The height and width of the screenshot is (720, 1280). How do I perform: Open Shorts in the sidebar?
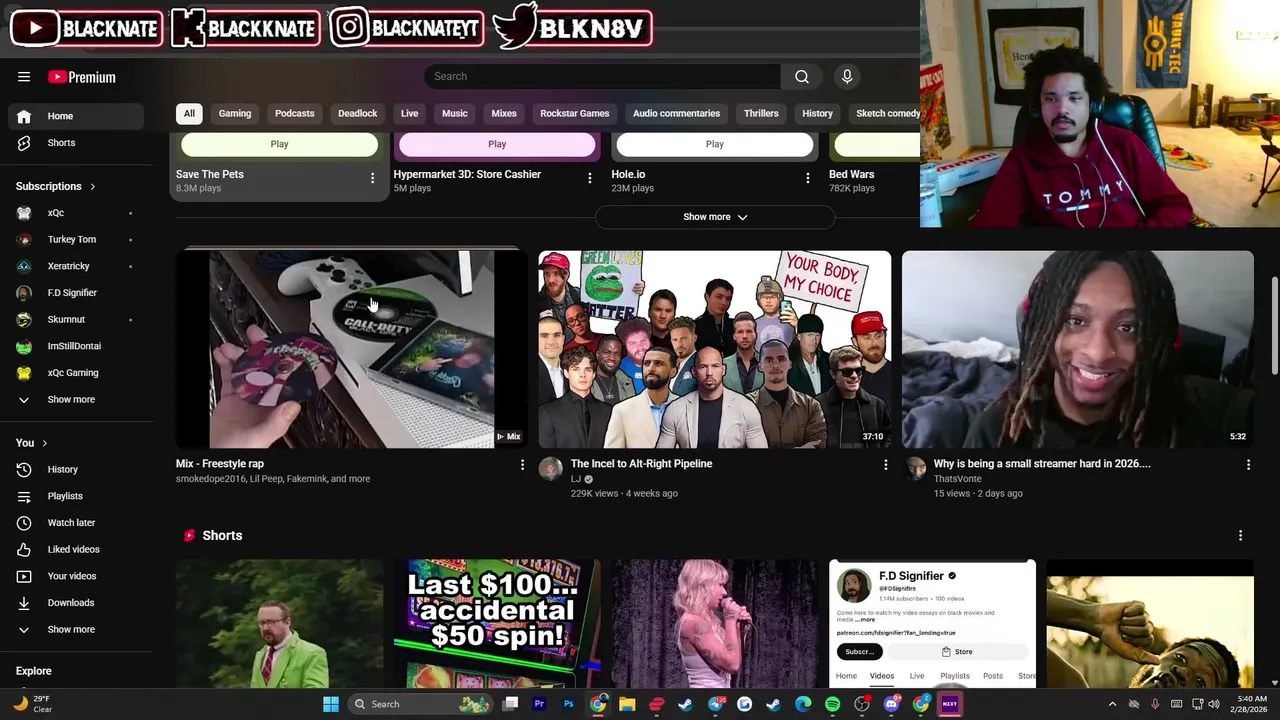[76, 143]
